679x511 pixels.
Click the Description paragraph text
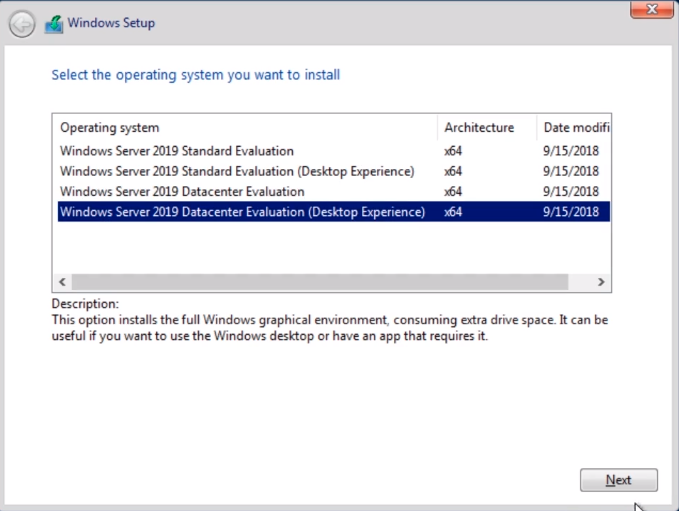pos(330,328)
